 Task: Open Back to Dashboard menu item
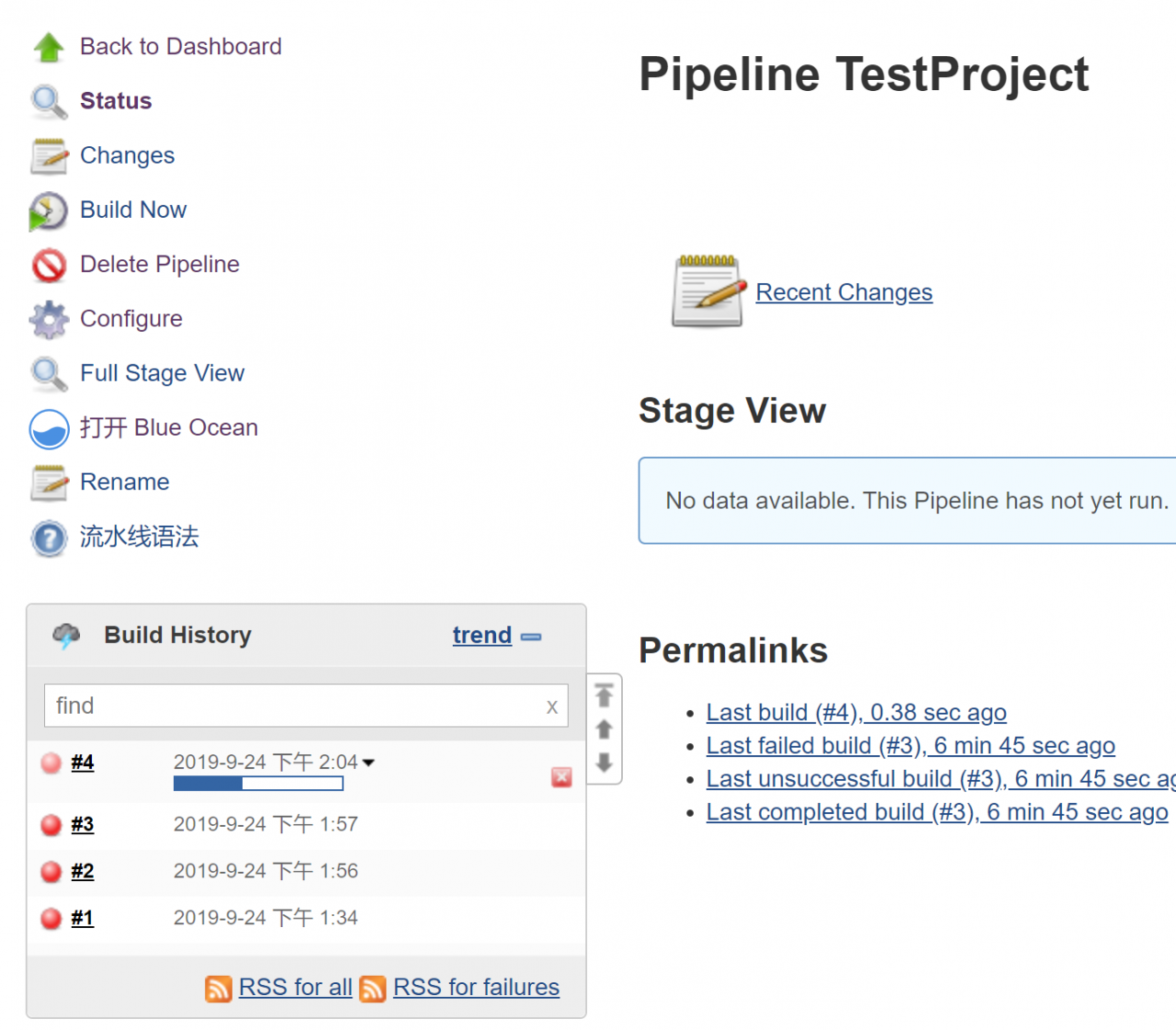point(181,47)
